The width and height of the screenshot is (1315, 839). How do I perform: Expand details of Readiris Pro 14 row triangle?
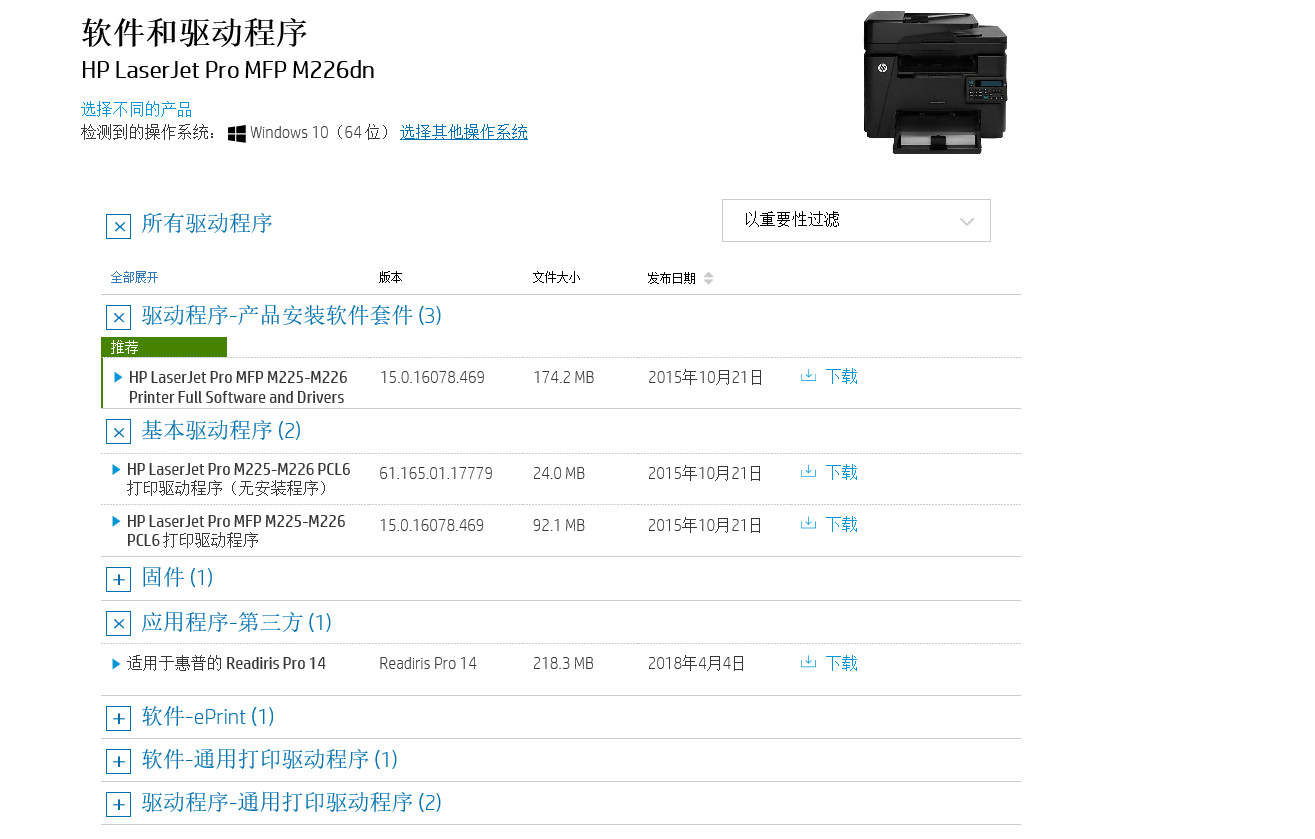[x=117, y=664]
